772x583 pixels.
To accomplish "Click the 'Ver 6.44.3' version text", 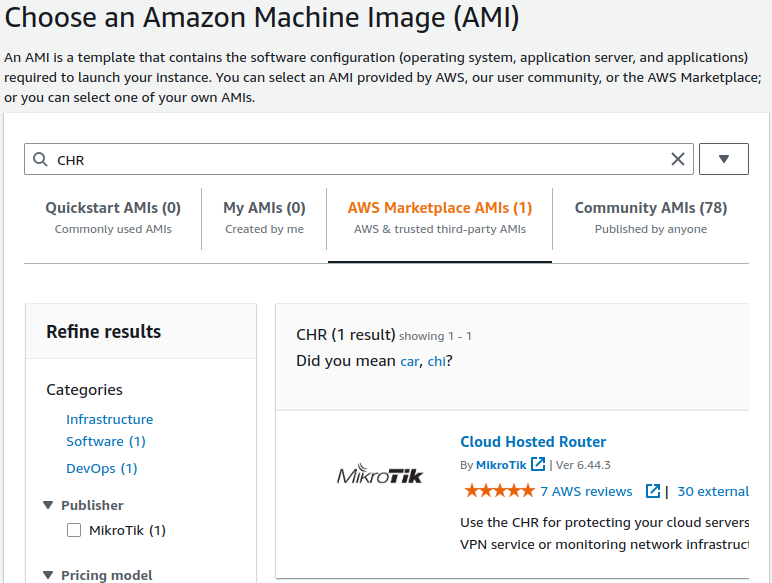I will click(x=583, y=465).
